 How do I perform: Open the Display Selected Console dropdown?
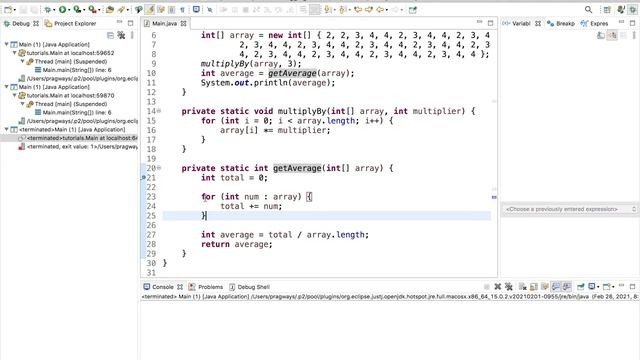pos(598,287)
